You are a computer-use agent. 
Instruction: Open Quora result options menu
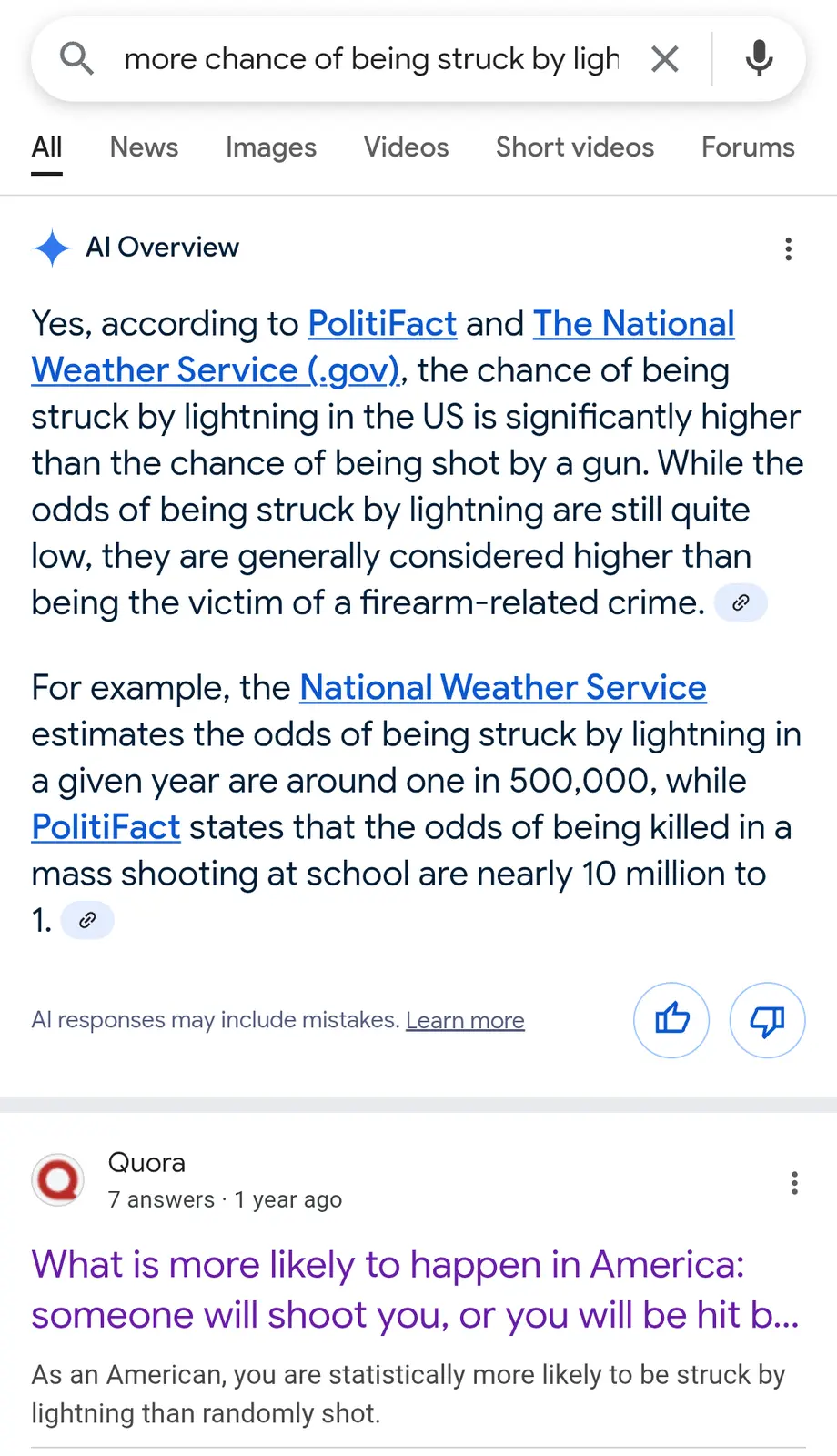click(x=794, y=1182)
